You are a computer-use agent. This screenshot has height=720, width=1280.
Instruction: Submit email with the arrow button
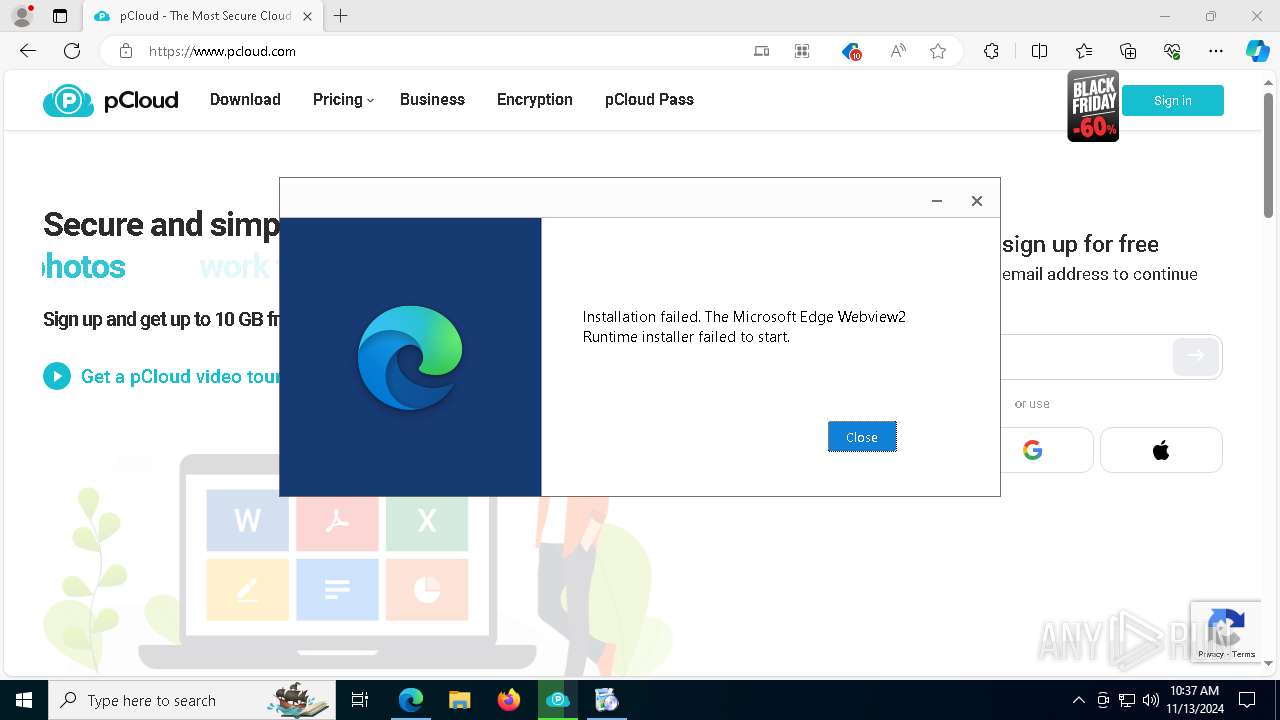pyautogui.click(x=1196, y=355)
